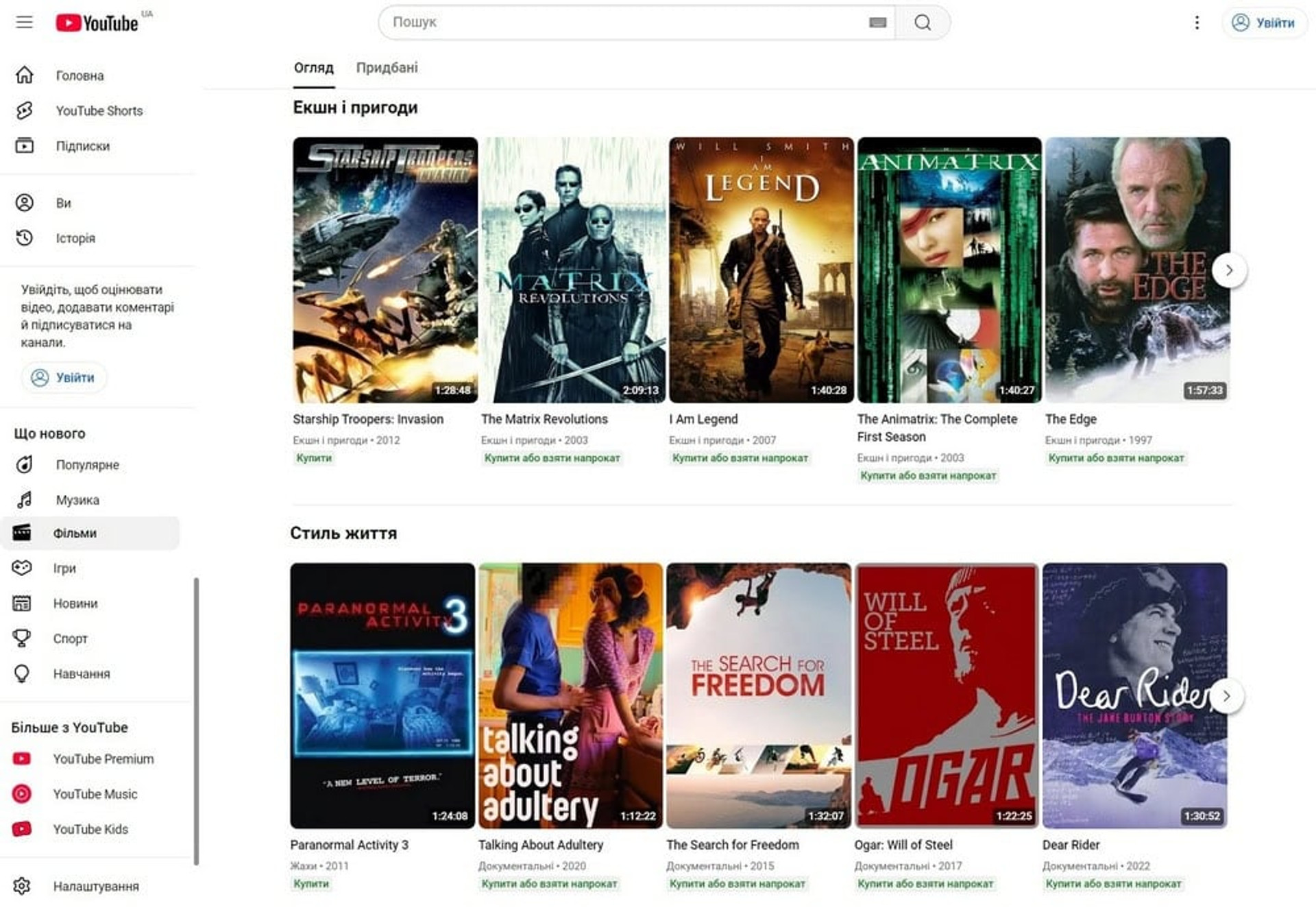Screen dimensions: 1316x910
Task: Click the title link 'I Am Legend'
Action: (703, 419)
